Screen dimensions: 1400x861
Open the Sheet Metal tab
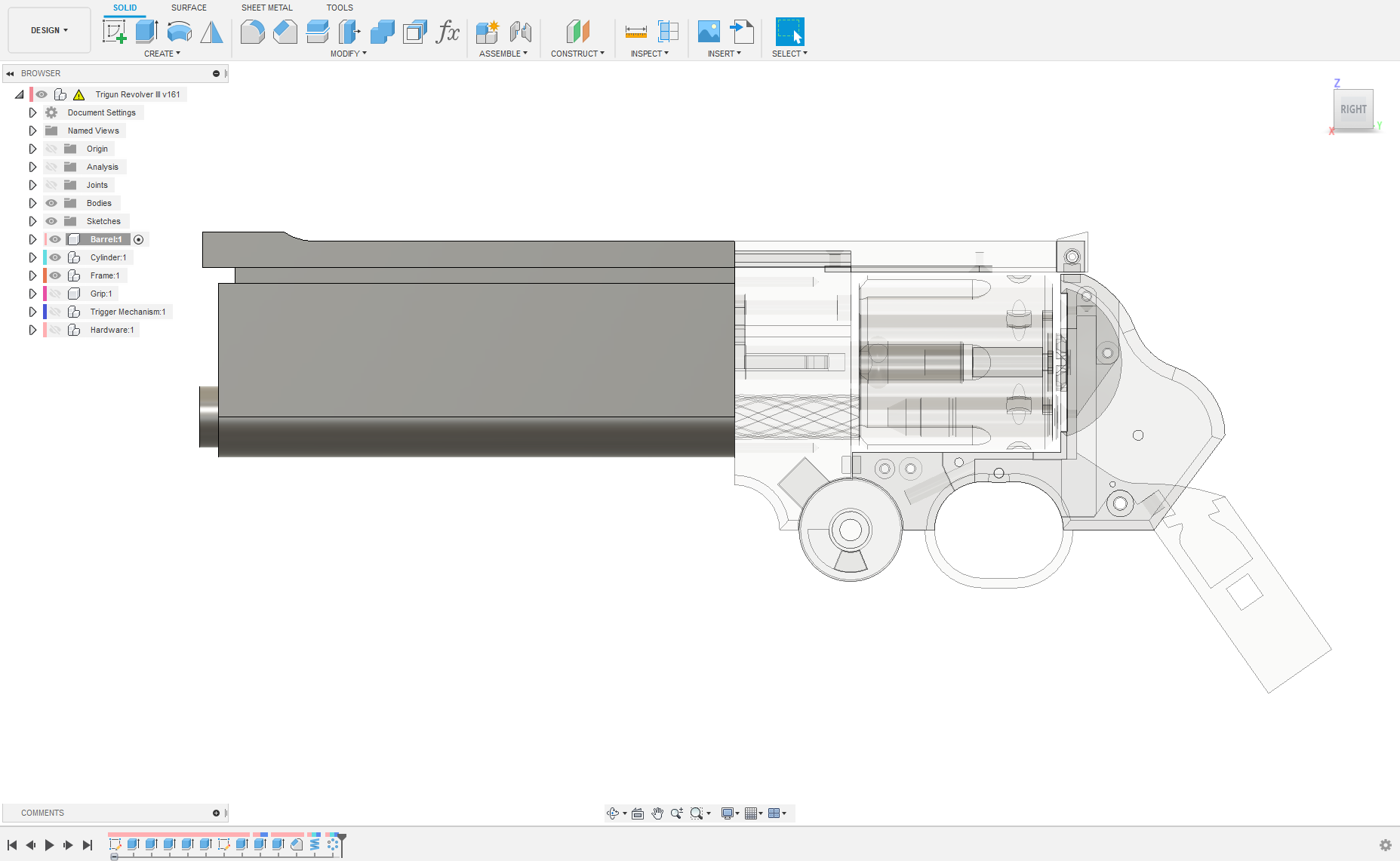click(266, 8)
